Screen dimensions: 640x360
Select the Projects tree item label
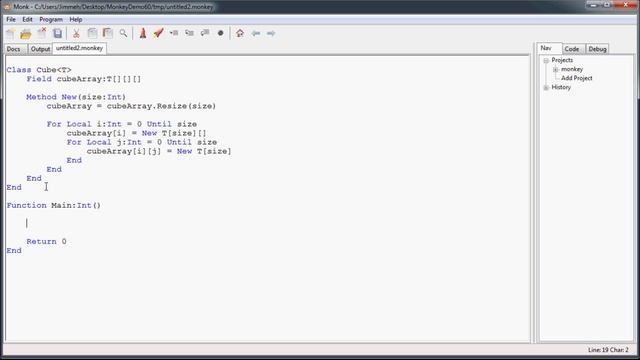point(562,60)
